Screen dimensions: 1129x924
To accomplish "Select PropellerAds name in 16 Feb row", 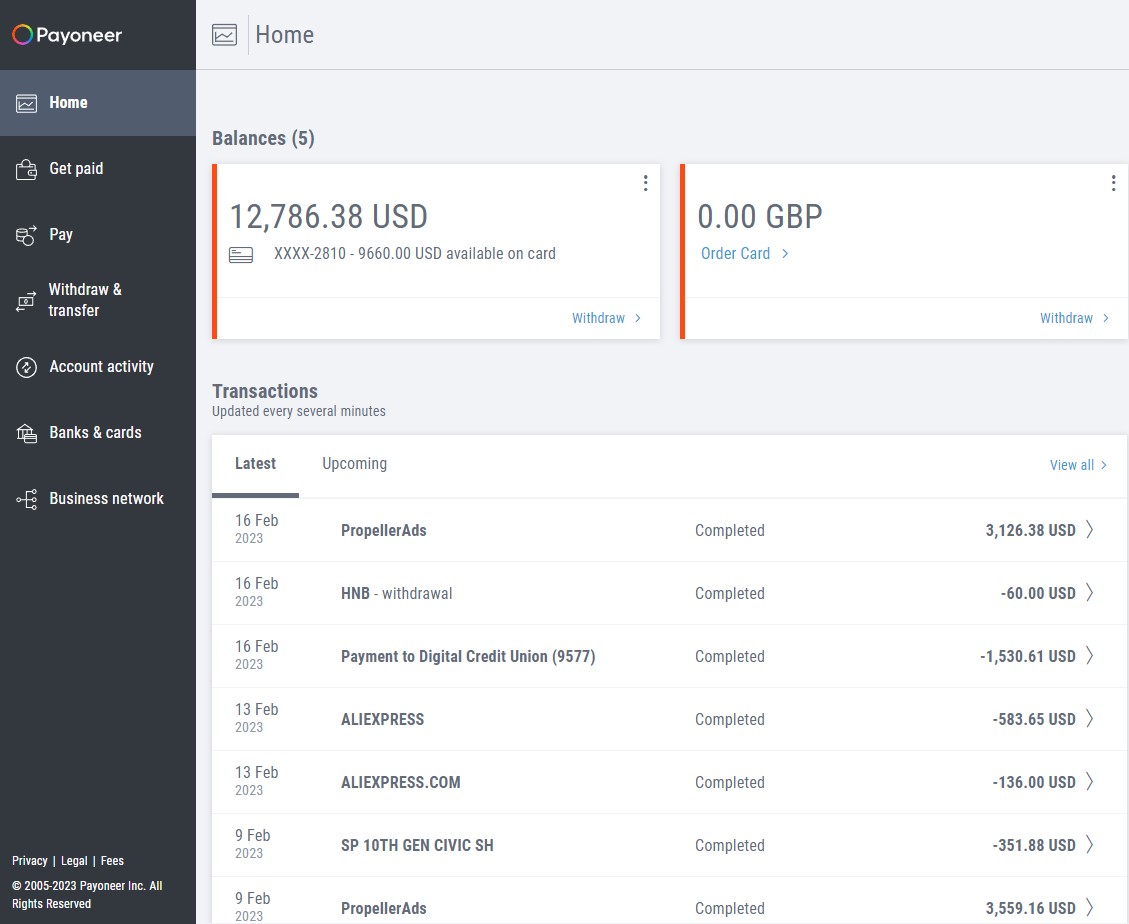I will tap(384, 531).
